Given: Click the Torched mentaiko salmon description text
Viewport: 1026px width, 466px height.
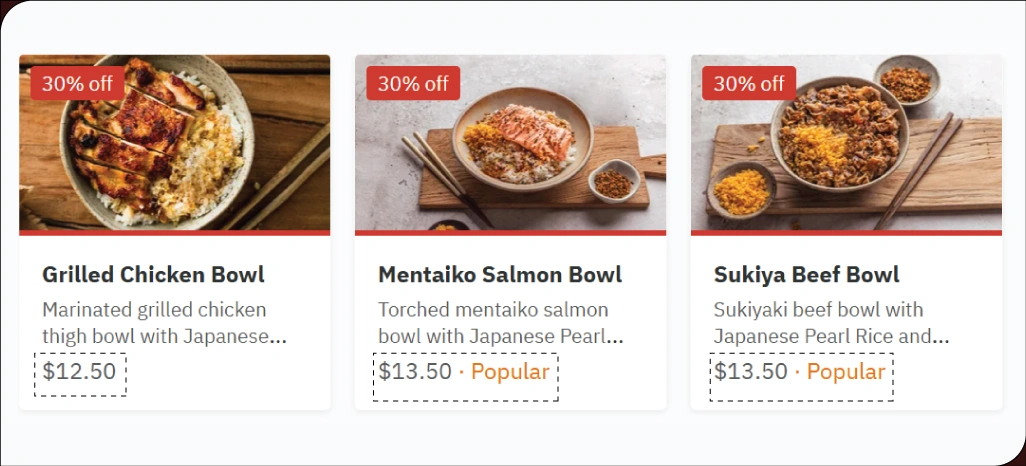Looking at the screenshot, I should point(500,323).
